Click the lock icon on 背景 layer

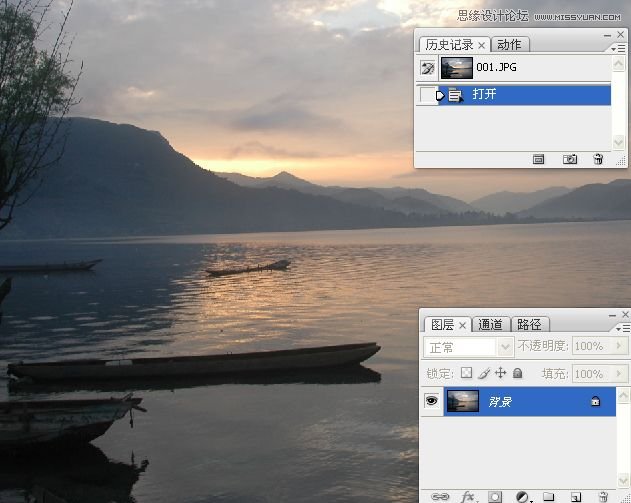click(x=595, y=401)
